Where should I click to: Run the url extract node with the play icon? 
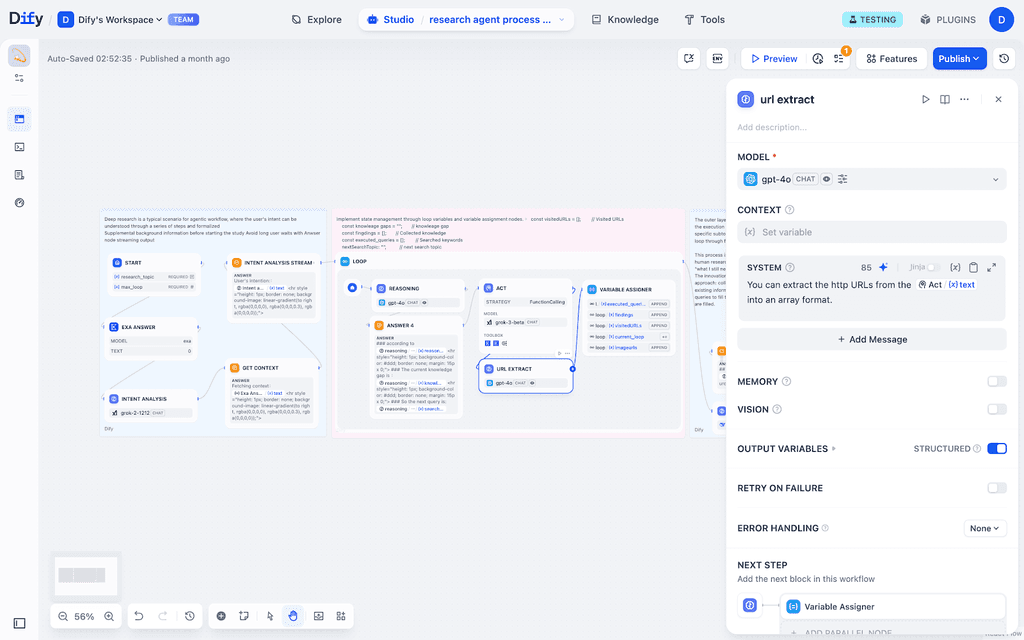click(926, 99)
